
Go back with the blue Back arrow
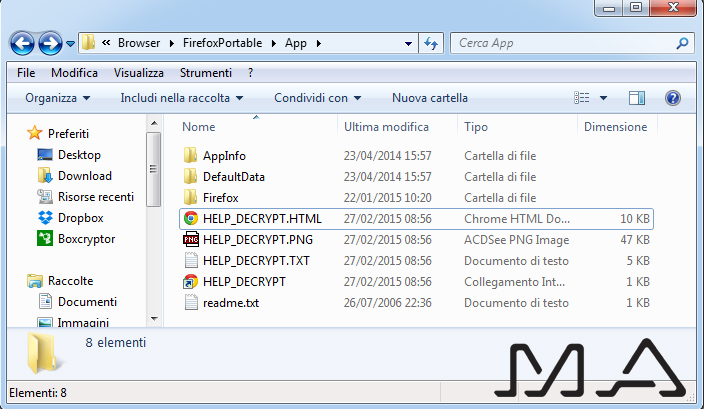point(22,44)
